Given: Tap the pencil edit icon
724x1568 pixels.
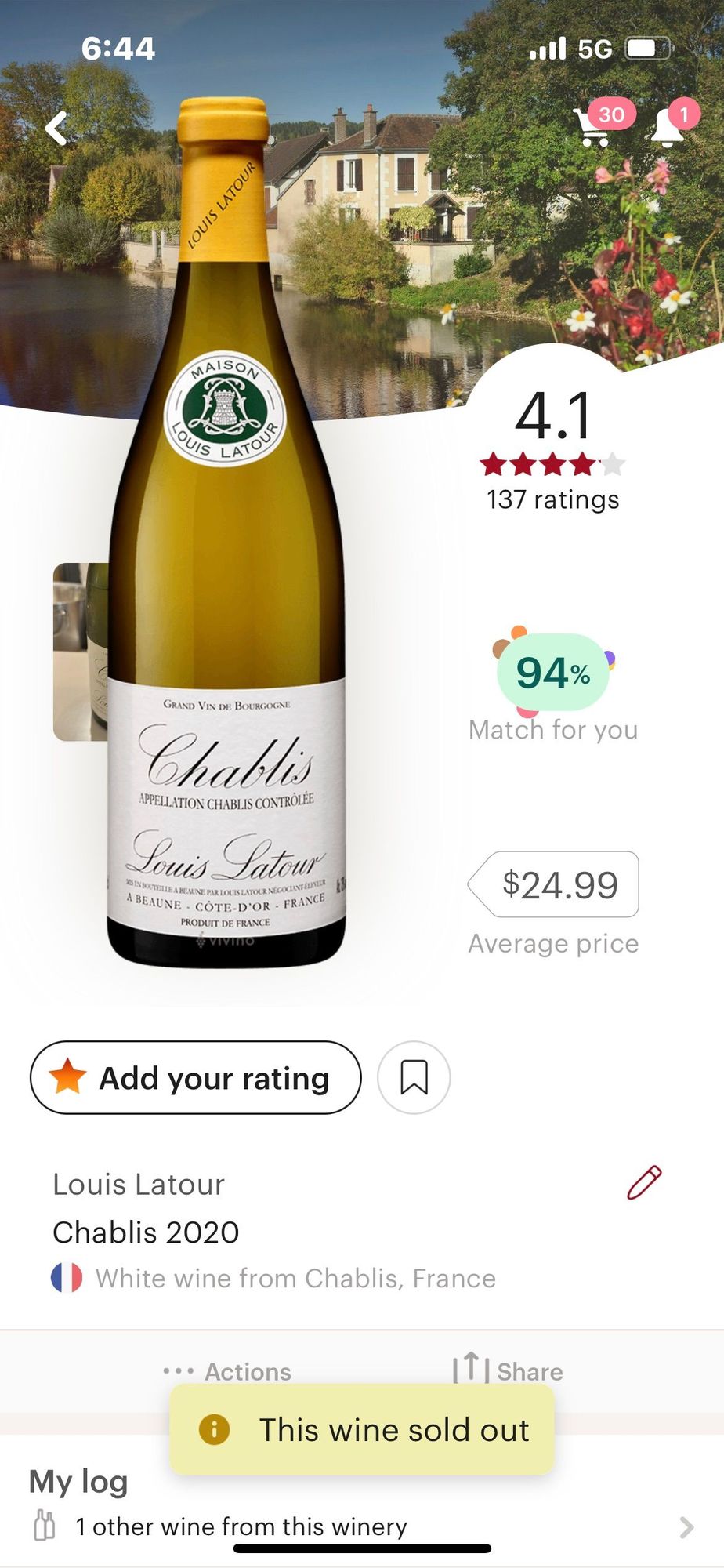Looking at the screenshot, I should [644, 1182].
